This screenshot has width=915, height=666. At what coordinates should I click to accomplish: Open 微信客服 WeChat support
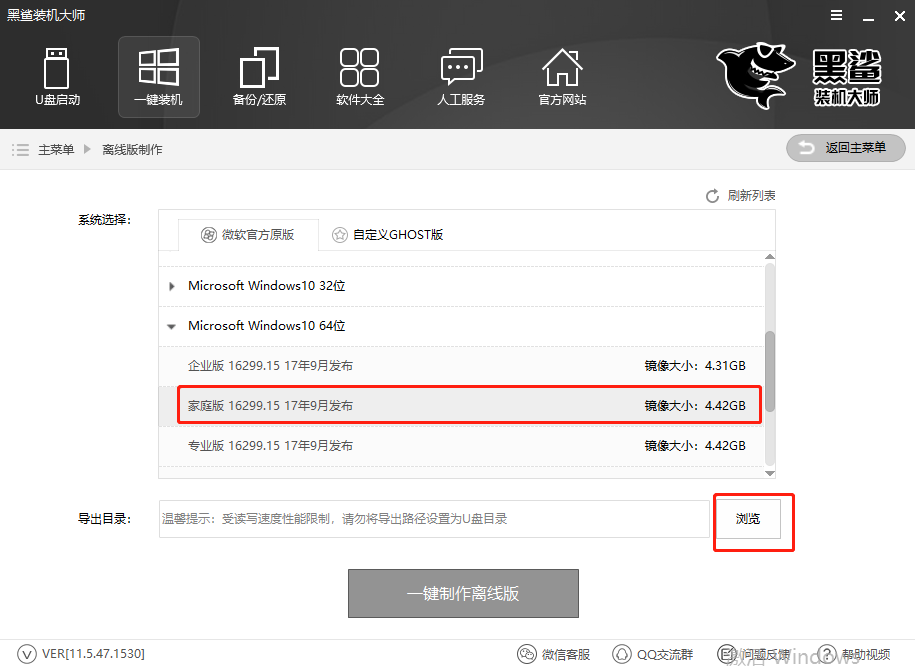point(554,654)
